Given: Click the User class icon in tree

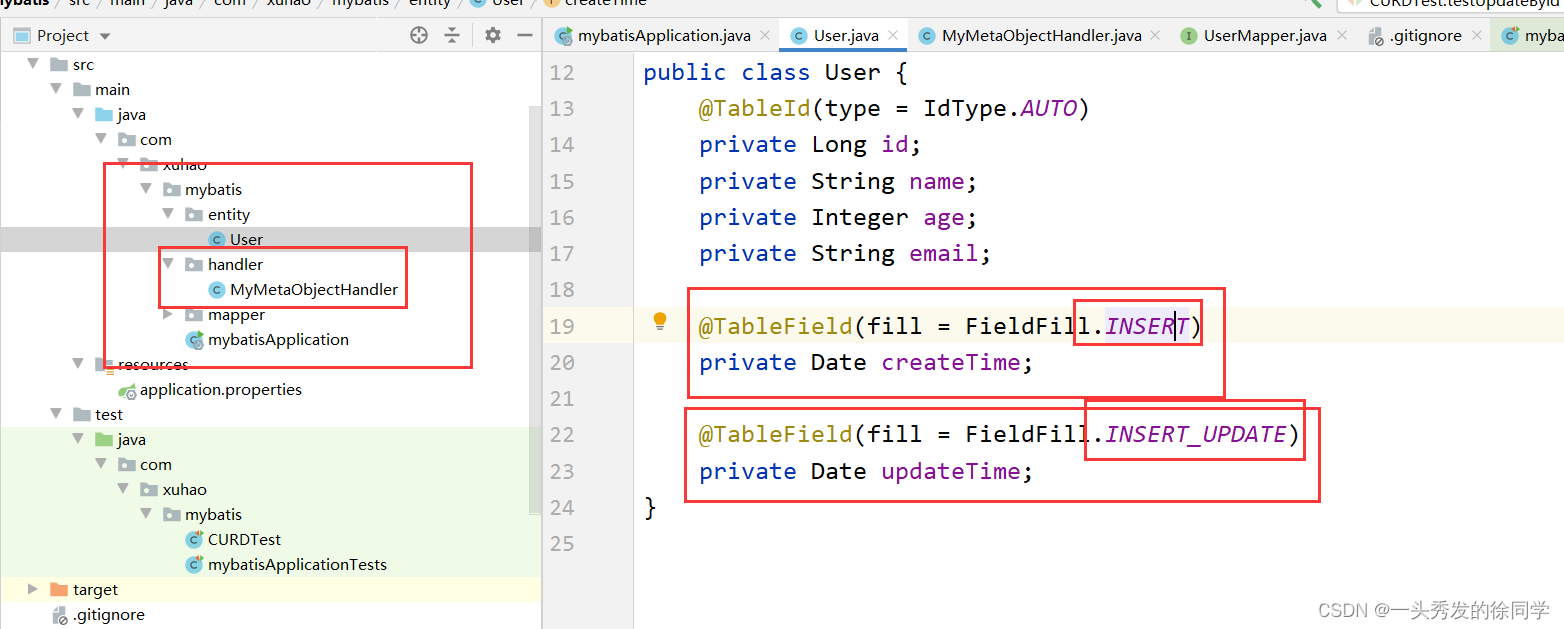Looking at the screenshot, I should (x=217, y=239).
